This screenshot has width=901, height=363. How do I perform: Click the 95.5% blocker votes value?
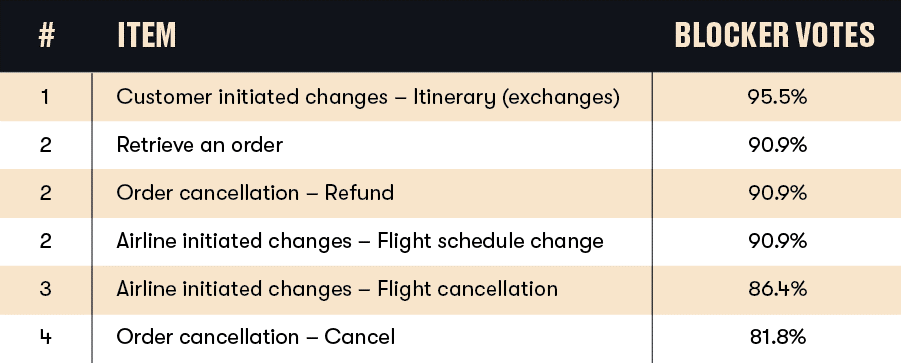[x=777, y=97]
